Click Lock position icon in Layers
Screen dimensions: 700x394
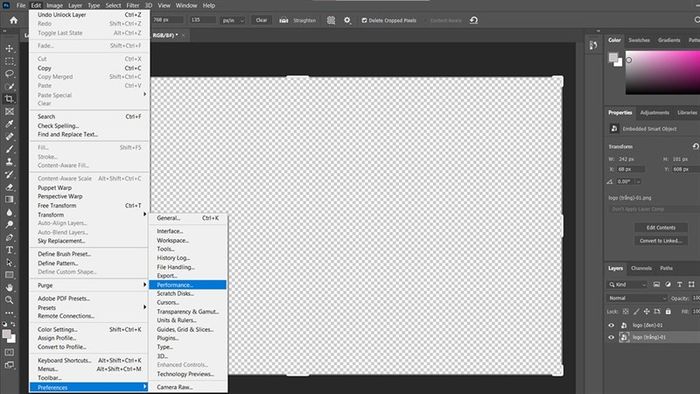click(646, 311)
